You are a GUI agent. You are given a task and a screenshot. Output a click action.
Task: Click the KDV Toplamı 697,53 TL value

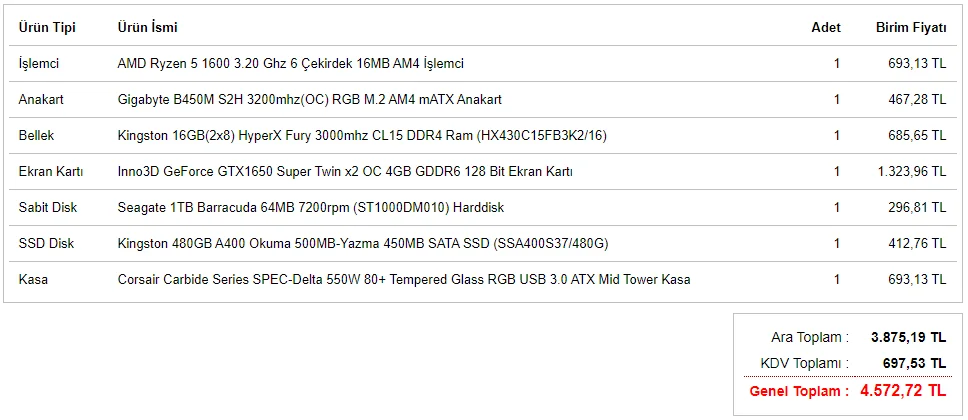(915, 363)
